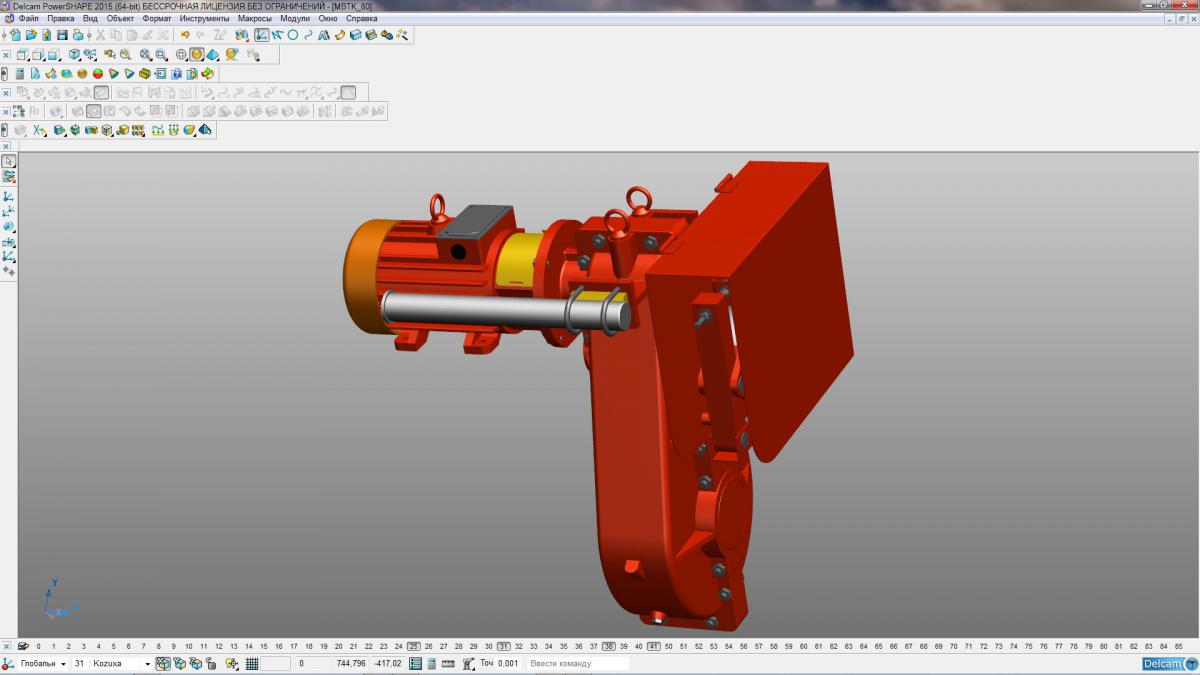1200x675 pixels.
Task: Open the Файл menu
Action: [x=28, y=18]
